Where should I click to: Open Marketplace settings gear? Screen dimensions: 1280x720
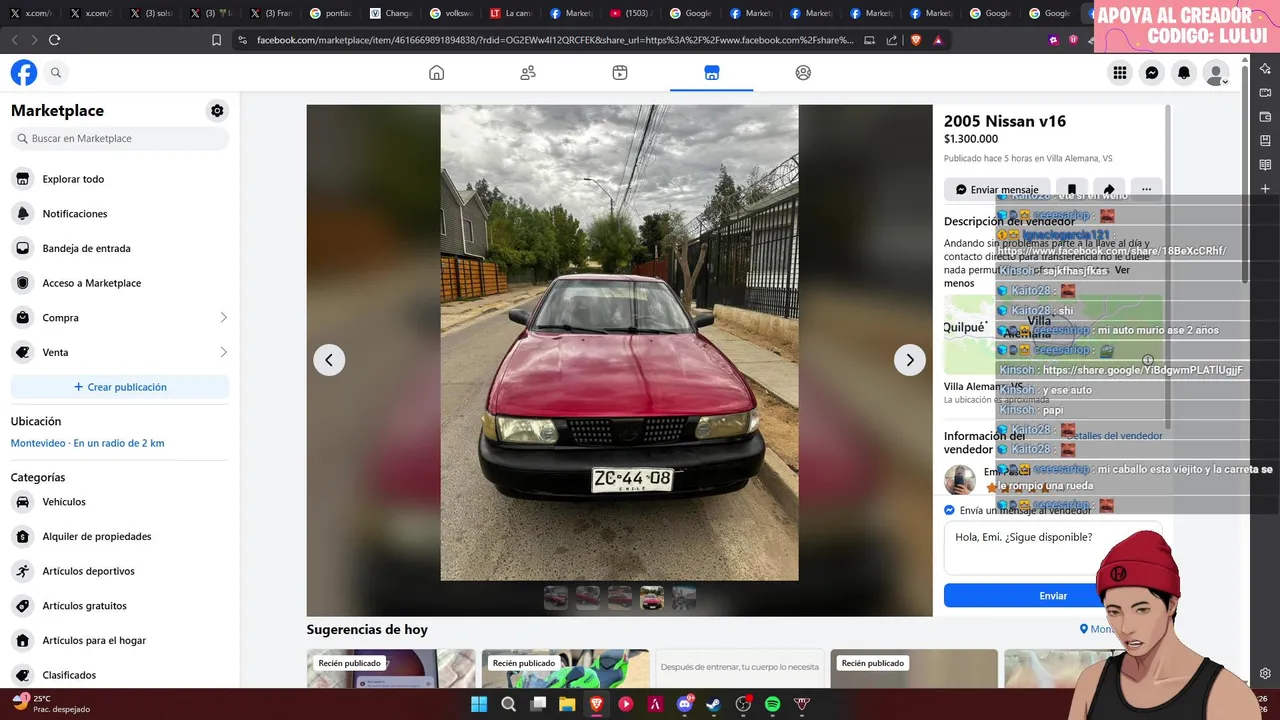pos(217,111)
